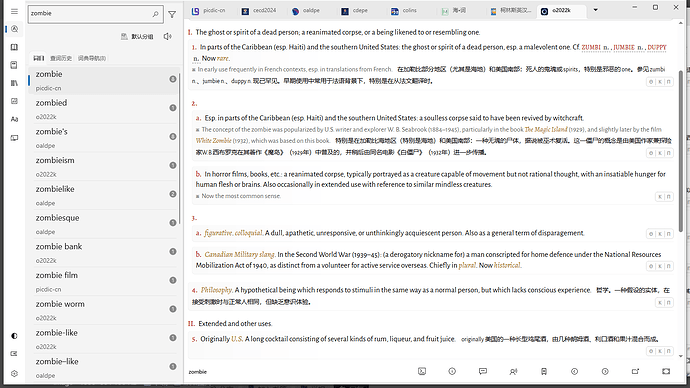Go forward with the right-arrow circle icon
The image size is (690, 388).
tap(605, 371)
